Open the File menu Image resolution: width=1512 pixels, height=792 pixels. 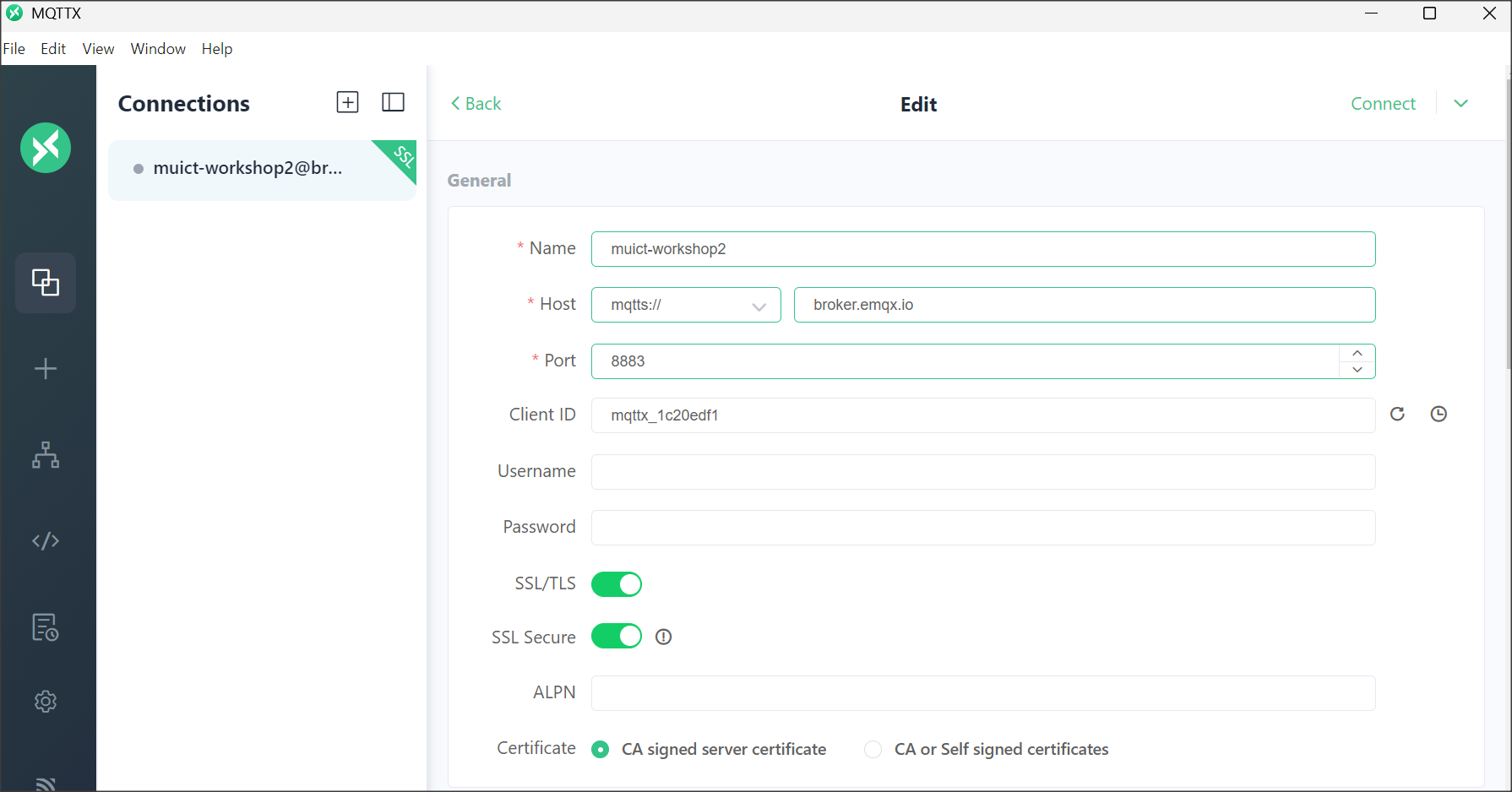click(x=14, y=49)
